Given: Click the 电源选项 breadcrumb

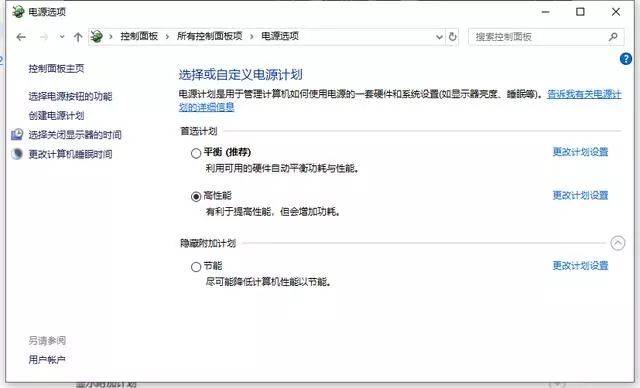Looking at the screenshot, I should click(280, 36).
